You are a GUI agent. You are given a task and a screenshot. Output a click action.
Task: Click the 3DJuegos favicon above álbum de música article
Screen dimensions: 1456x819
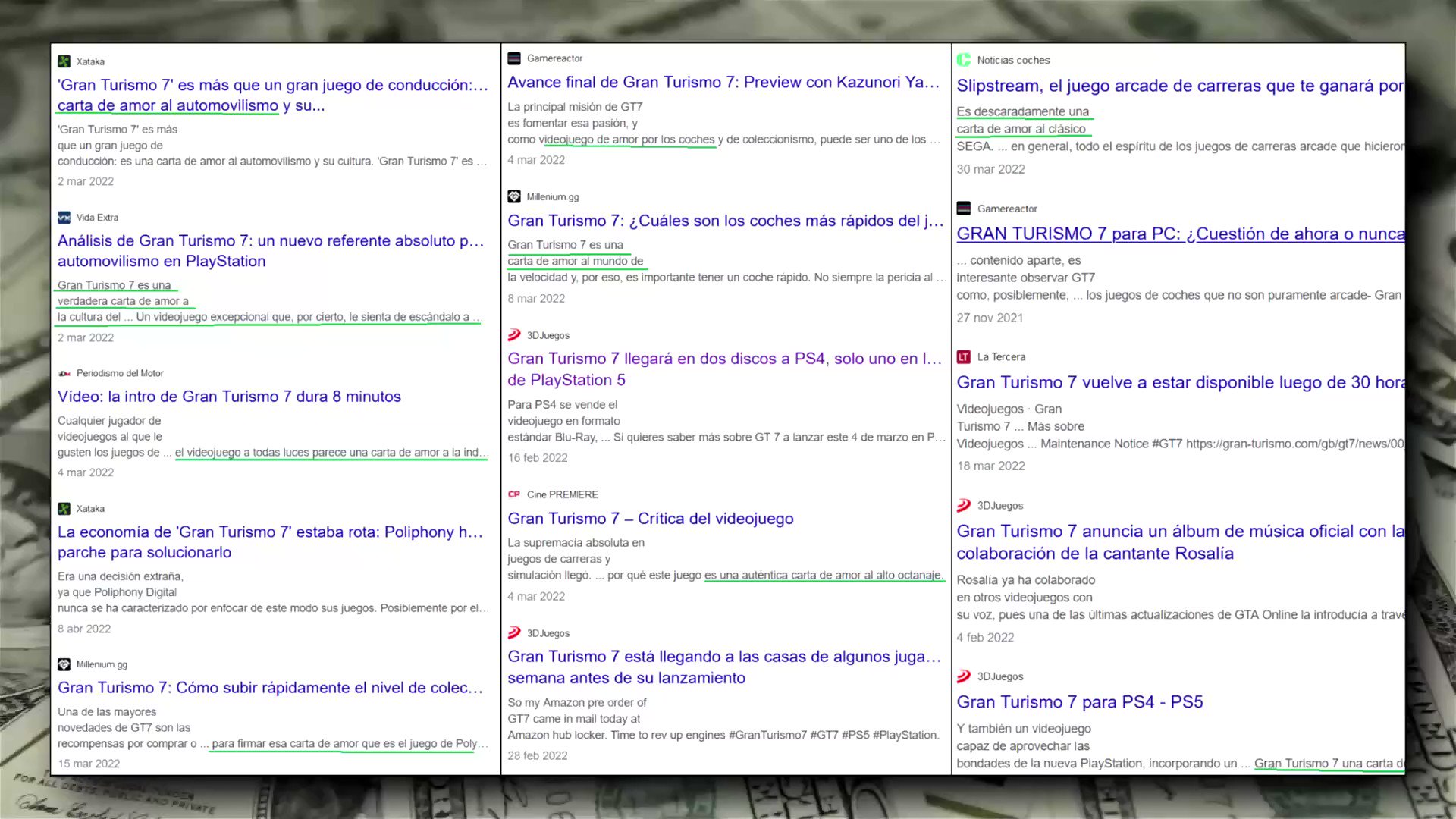pyautogui.click(x=964, y=505)
